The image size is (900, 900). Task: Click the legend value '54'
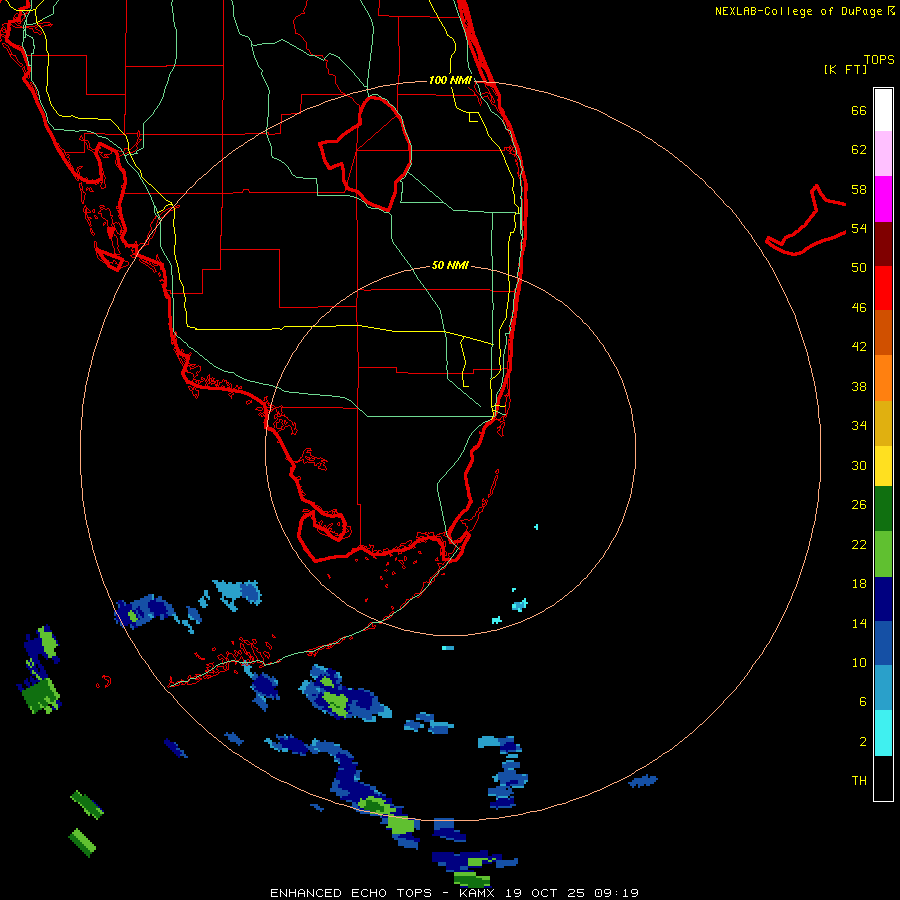coord(859,228)
